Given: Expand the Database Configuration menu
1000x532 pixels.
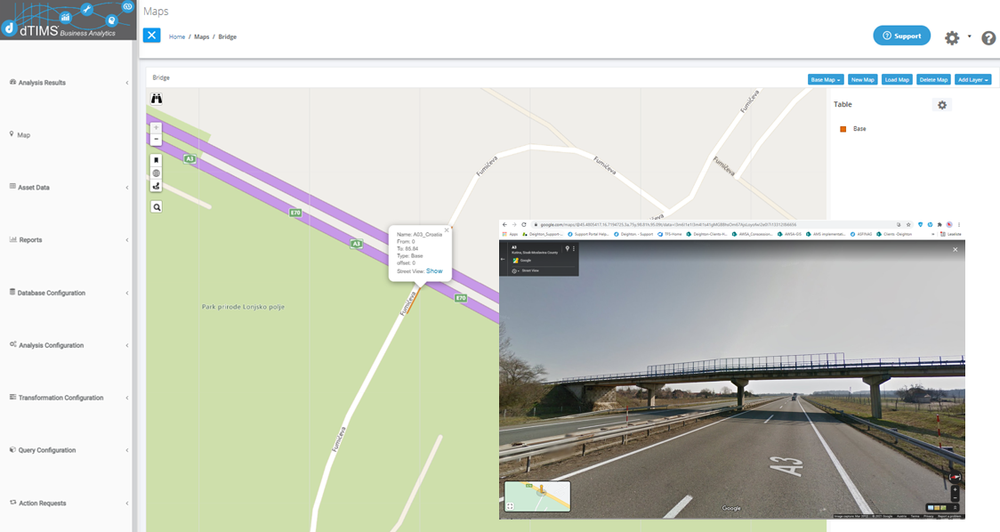Looking at the screenshot, I should tap(69, 293).
